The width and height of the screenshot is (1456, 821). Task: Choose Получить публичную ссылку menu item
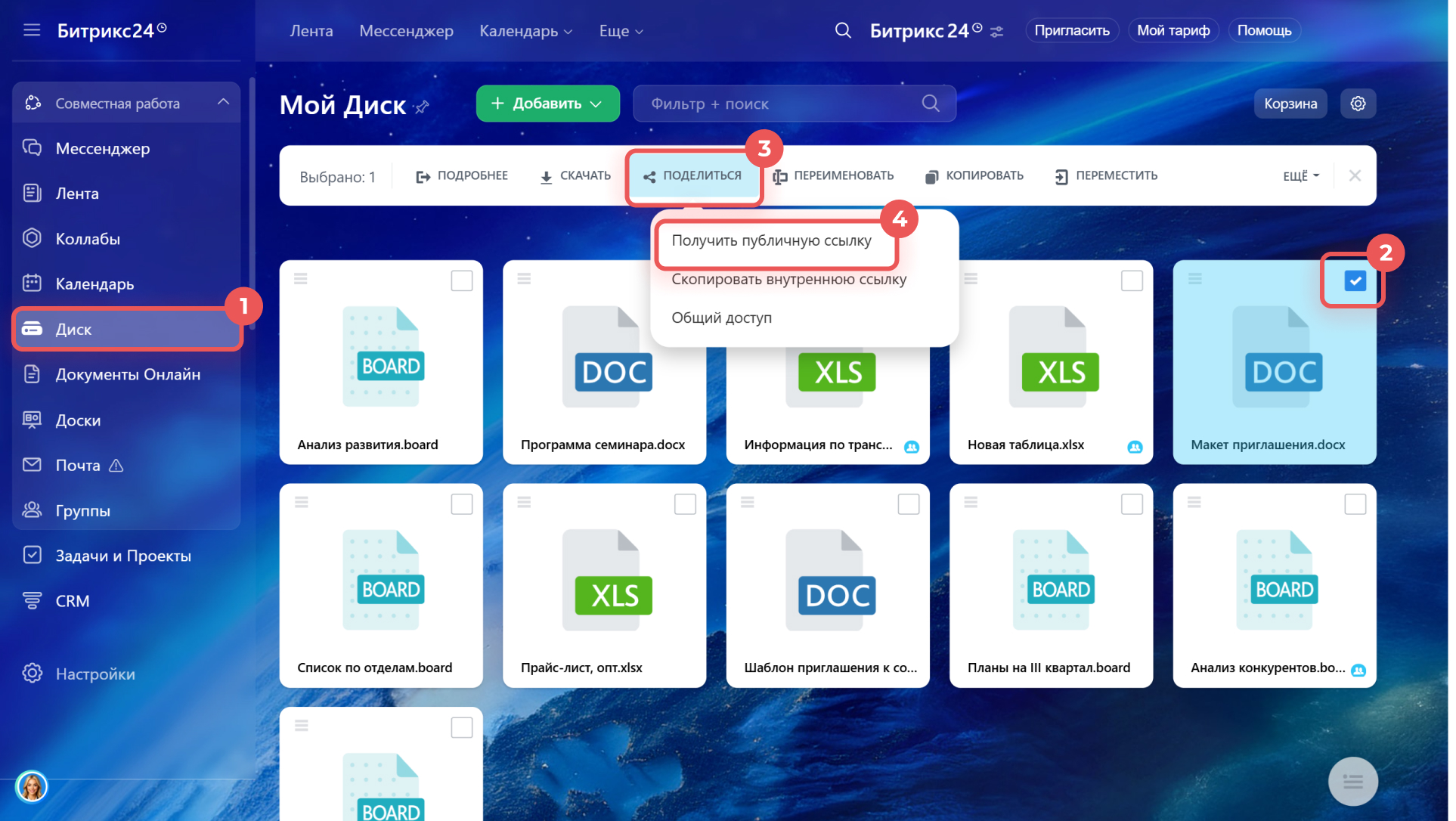(771, 240)
